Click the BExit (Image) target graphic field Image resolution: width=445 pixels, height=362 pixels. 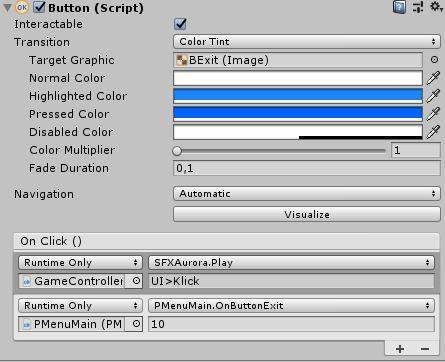298,60
